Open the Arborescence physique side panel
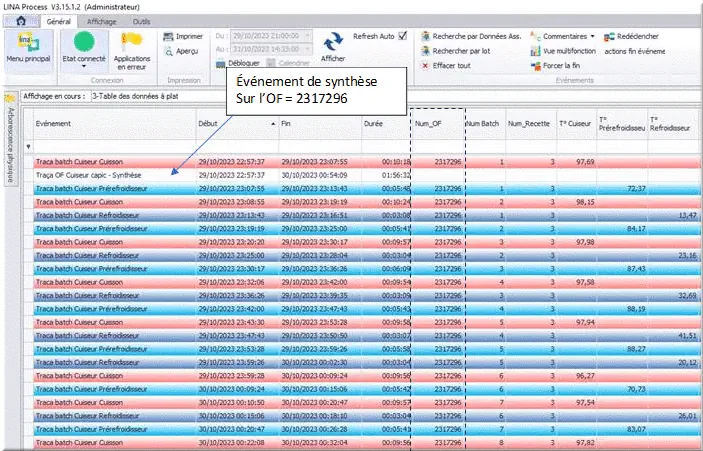This screenshot has height=451, width=703. coord(11,138)
